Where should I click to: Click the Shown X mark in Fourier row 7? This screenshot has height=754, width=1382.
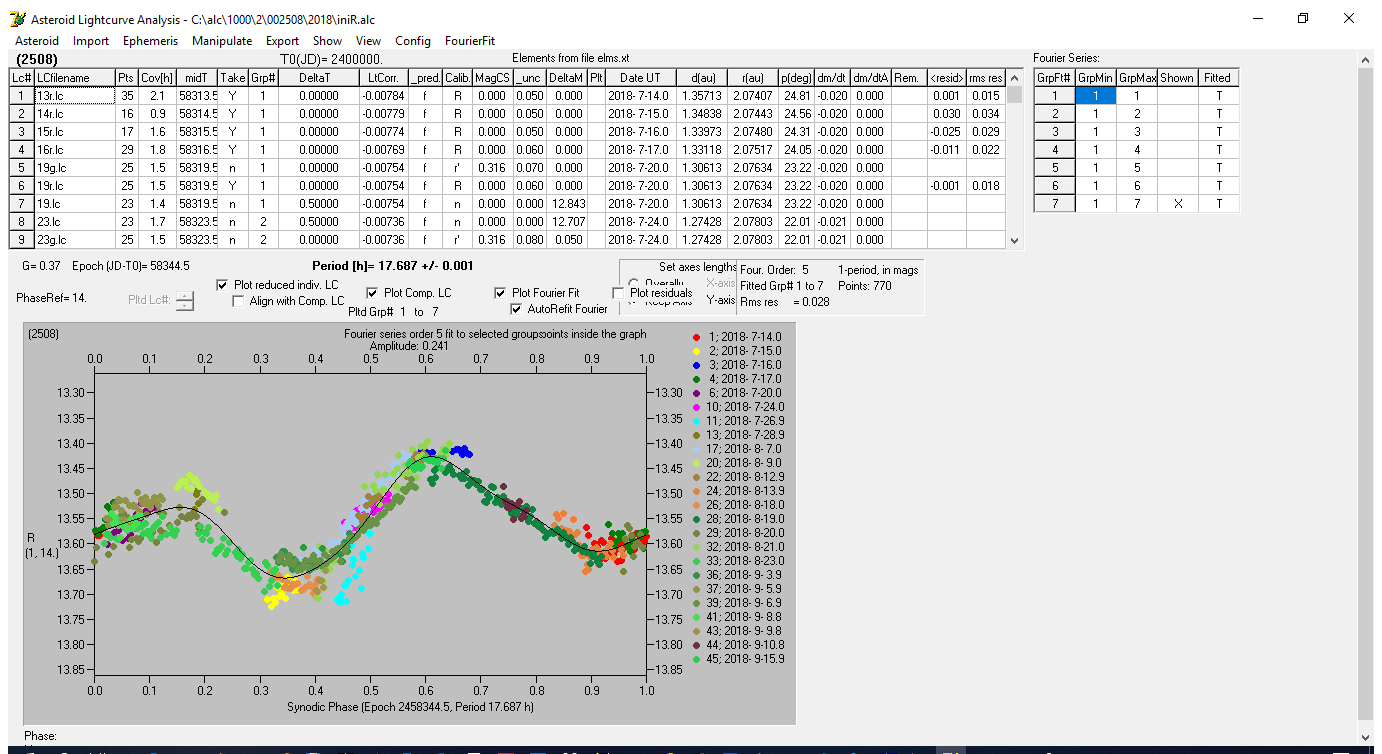[x=1177, y=204]
